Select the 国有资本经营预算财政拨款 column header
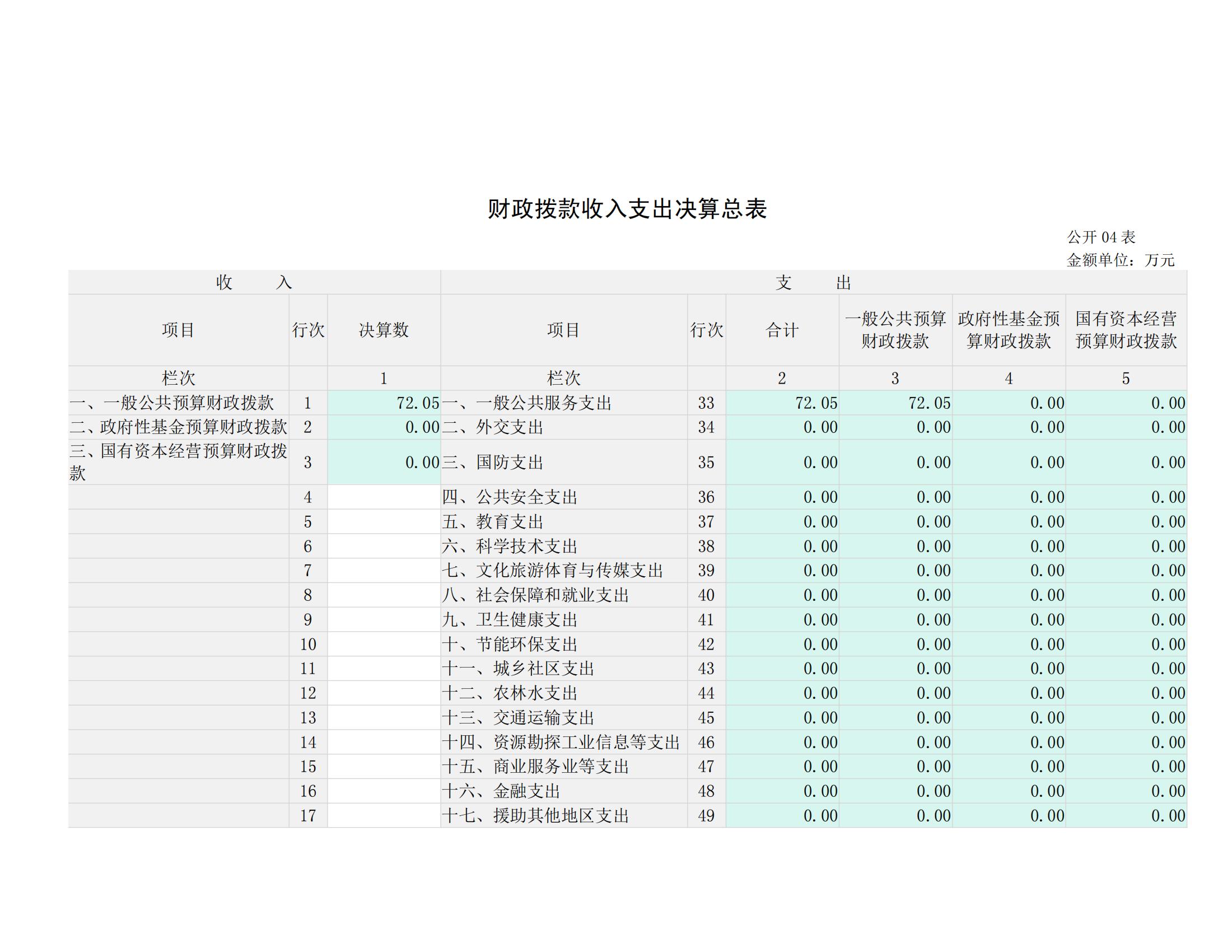1232x952 pixels. (x=1127, y=330)
